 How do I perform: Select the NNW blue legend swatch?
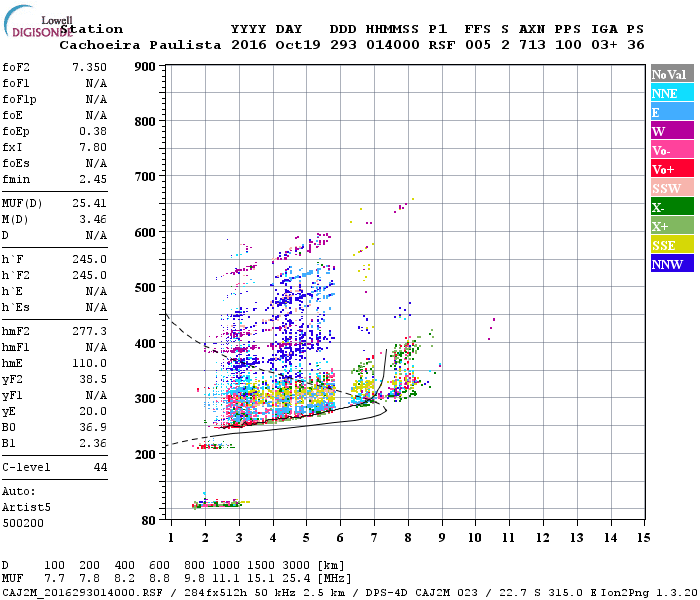coord(672,263)
